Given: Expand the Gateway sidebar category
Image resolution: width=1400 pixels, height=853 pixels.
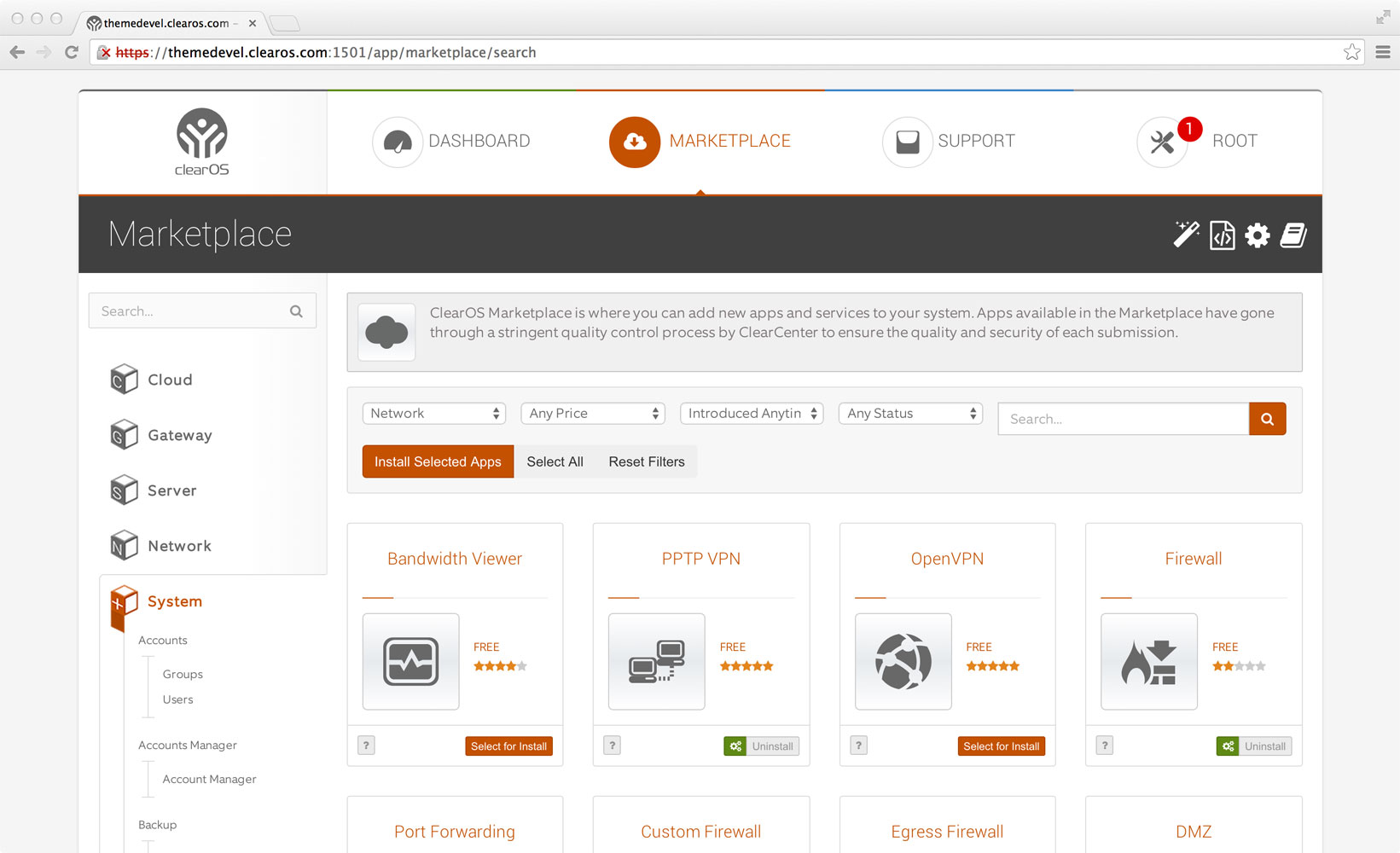Looking at the screenshot, I should tap(180, 435).
